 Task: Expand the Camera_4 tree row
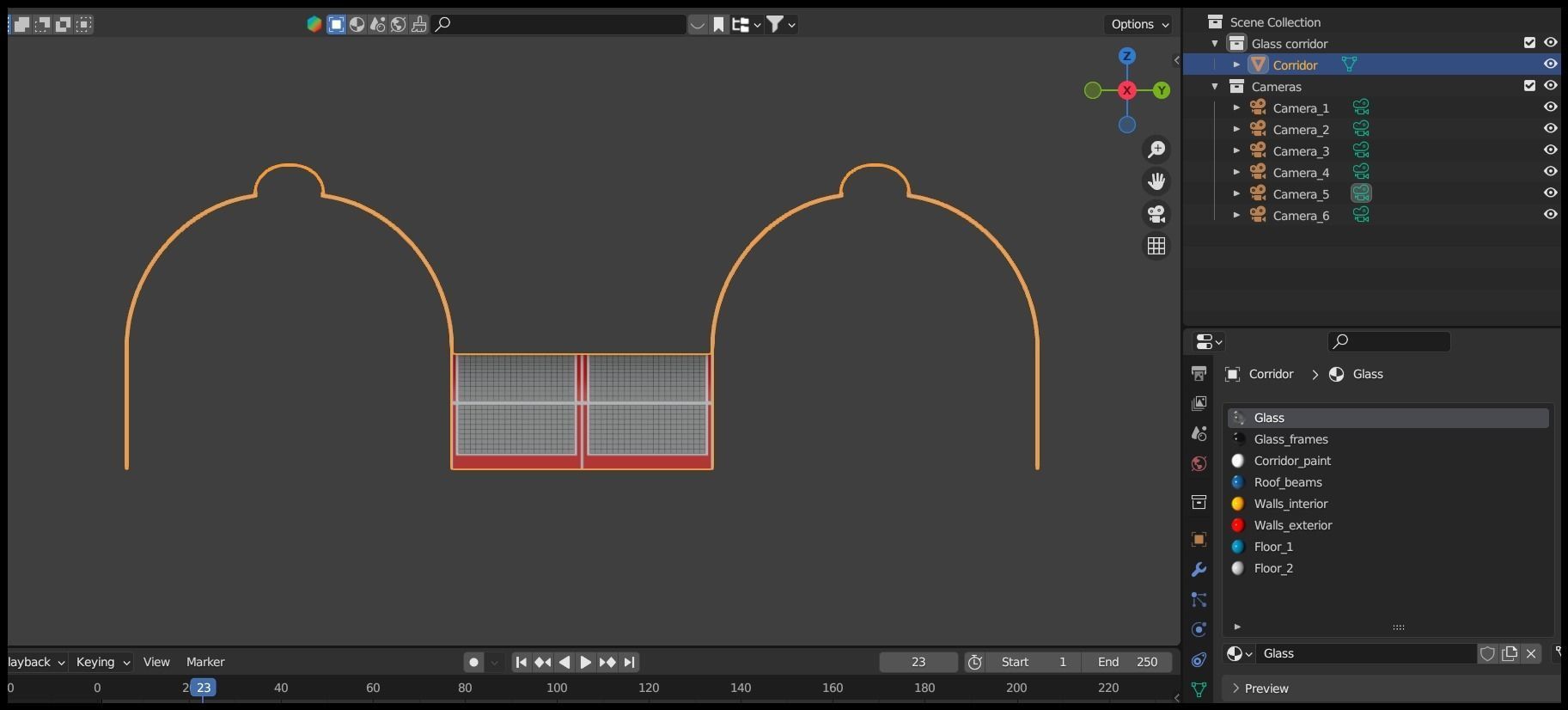point(1236,172)
